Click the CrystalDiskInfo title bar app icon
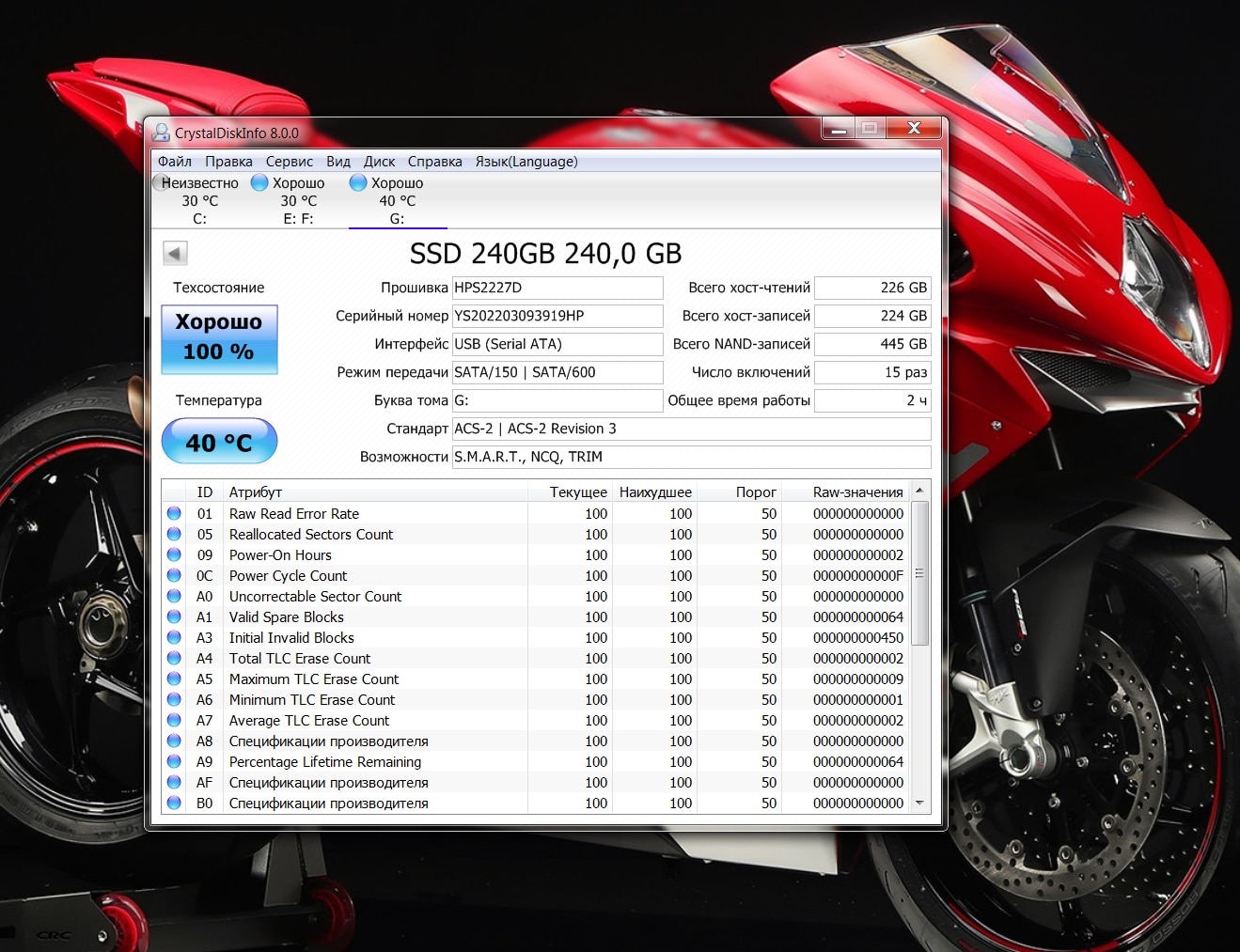 (x=161, y=133)
